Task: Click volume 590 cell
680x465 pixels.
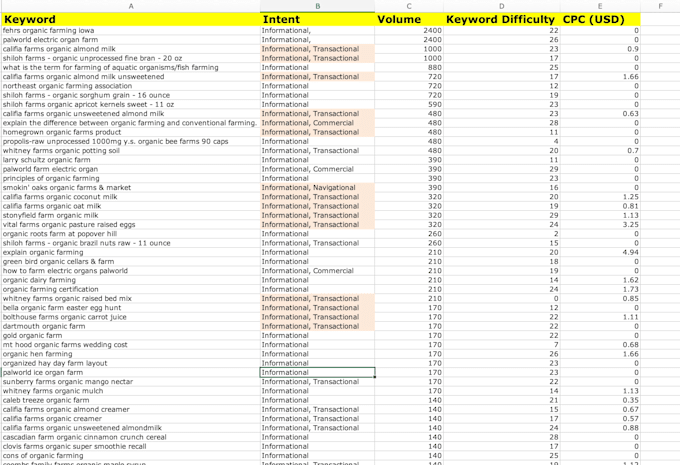Action: point(409,105)
